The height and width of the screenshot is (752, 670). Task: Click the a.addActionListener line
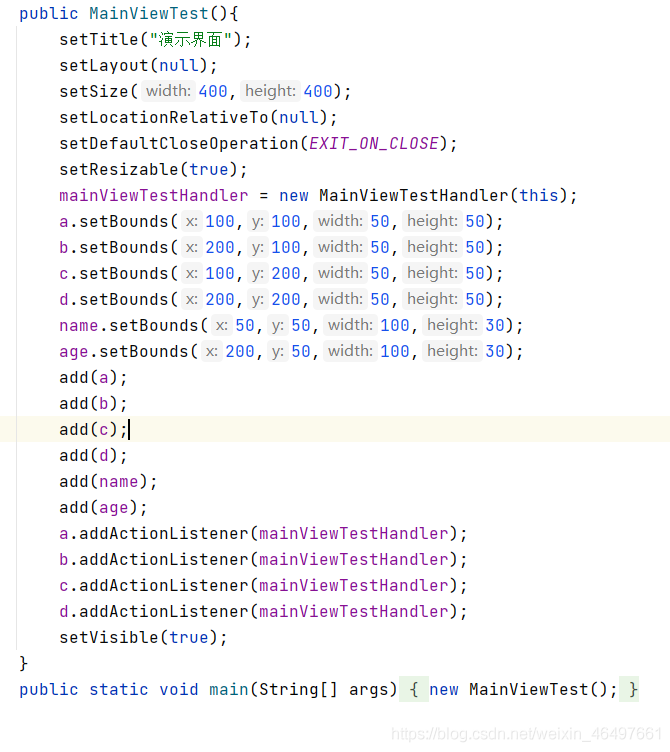click(x=263, y=533)
